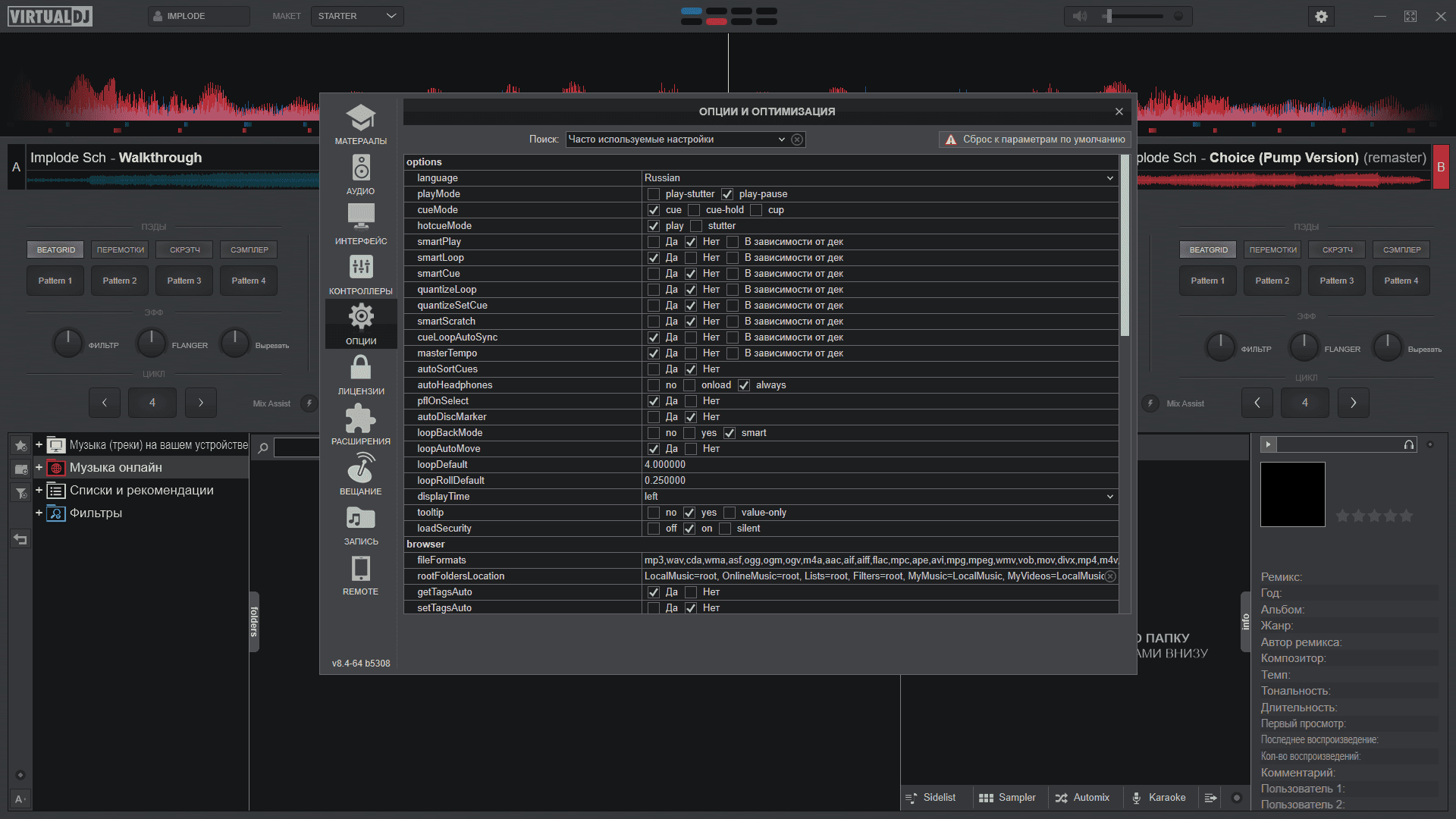Clear the settings search filter
The image size is (1456, 819).
pos(797,140)
